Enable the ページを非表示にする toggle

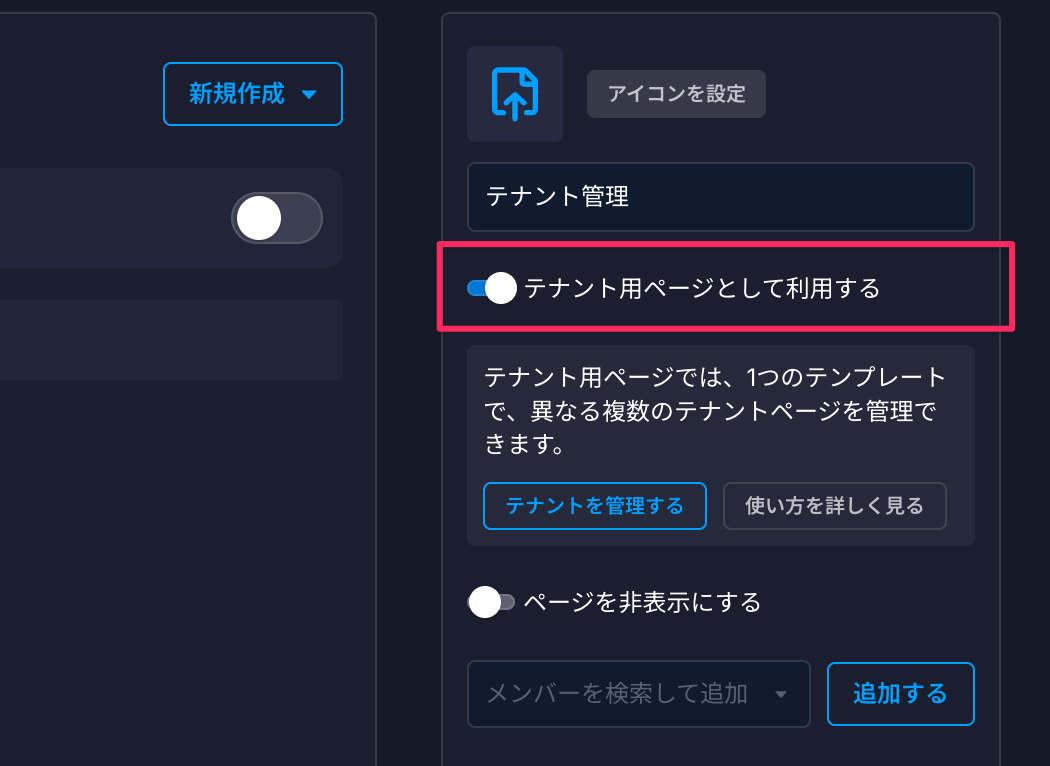[492, 602]
